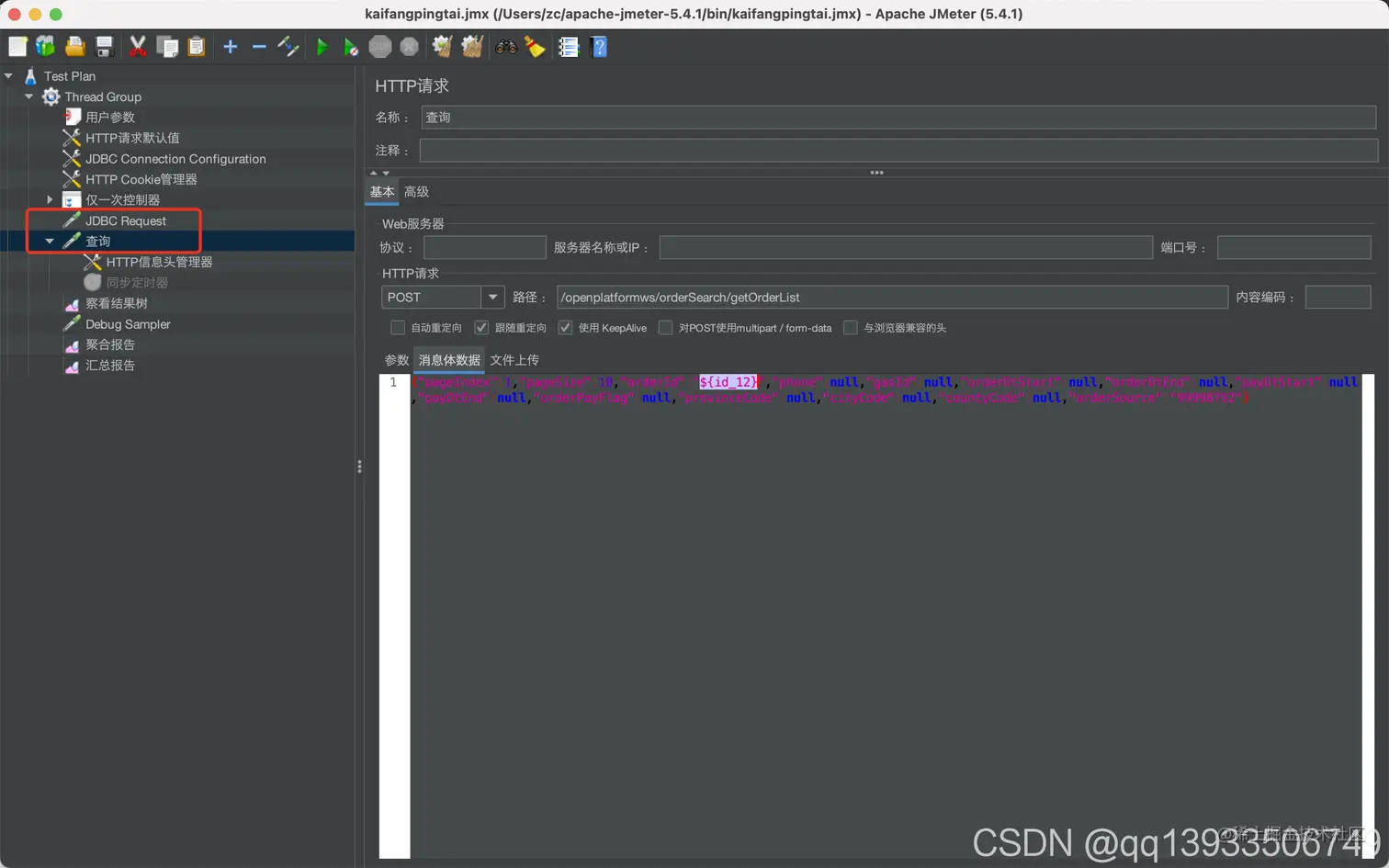Uncheck 使用 KeepAlive checkbox

click(x=565, y=328)
